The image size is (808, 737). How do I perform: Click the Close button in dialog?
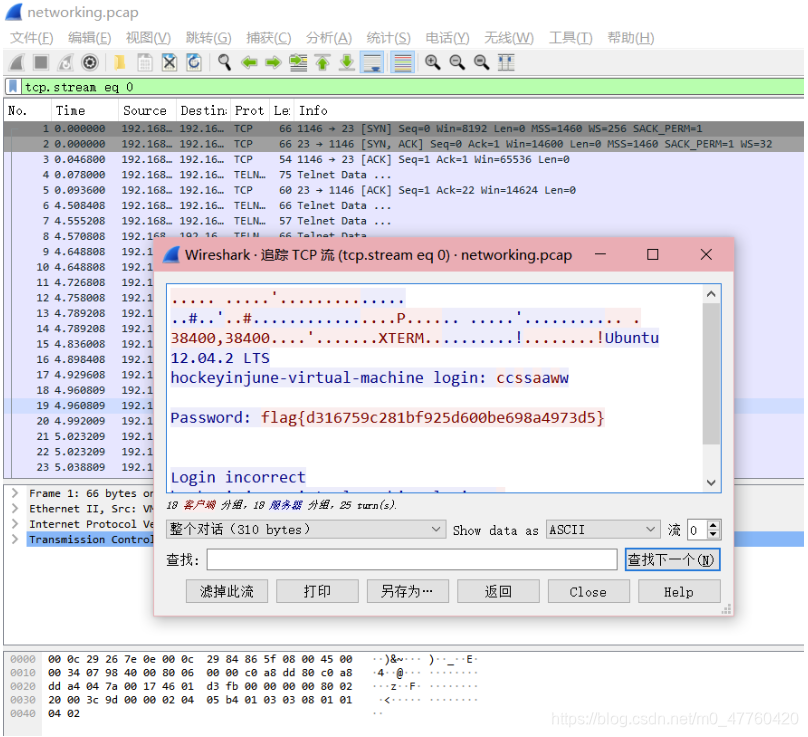click(588, 591)
